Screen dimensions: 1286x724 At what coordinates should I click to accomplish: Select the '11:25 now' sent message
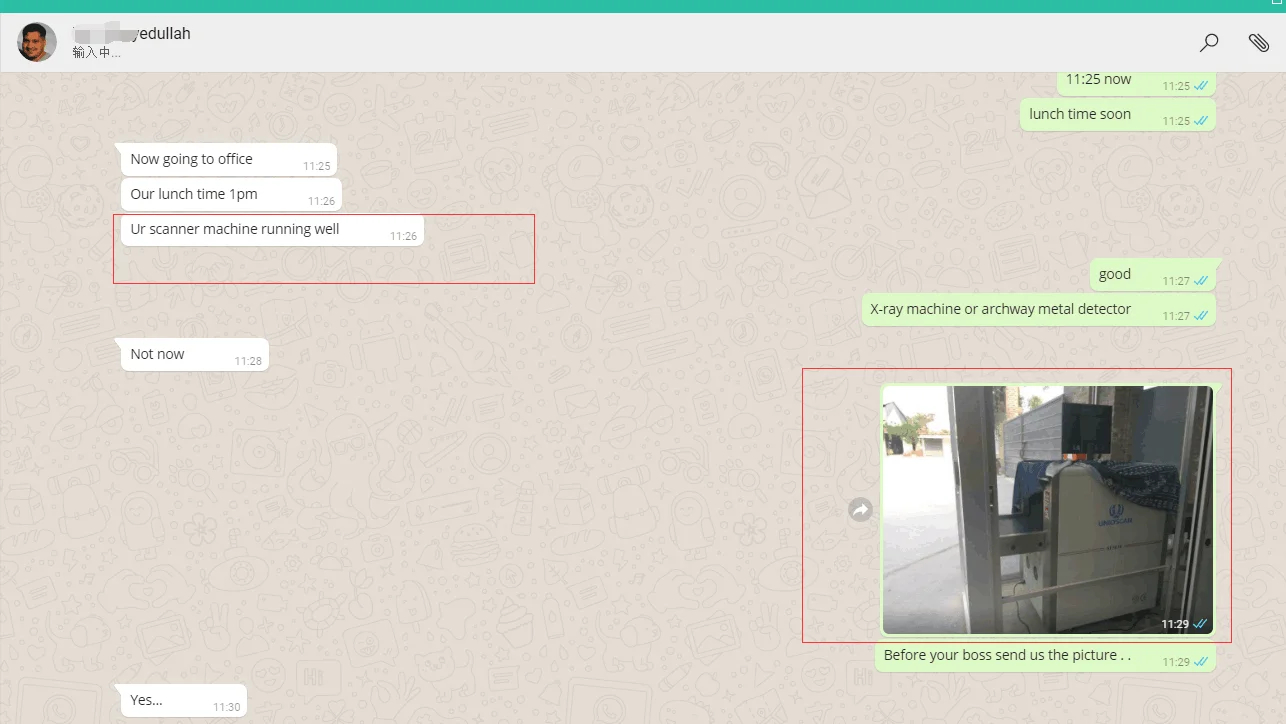coord(1098,79)
